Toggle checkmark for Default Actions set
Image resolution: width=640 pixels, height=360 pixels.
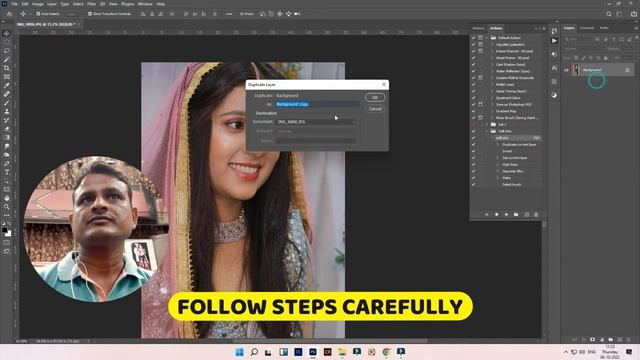coord(473,38)
